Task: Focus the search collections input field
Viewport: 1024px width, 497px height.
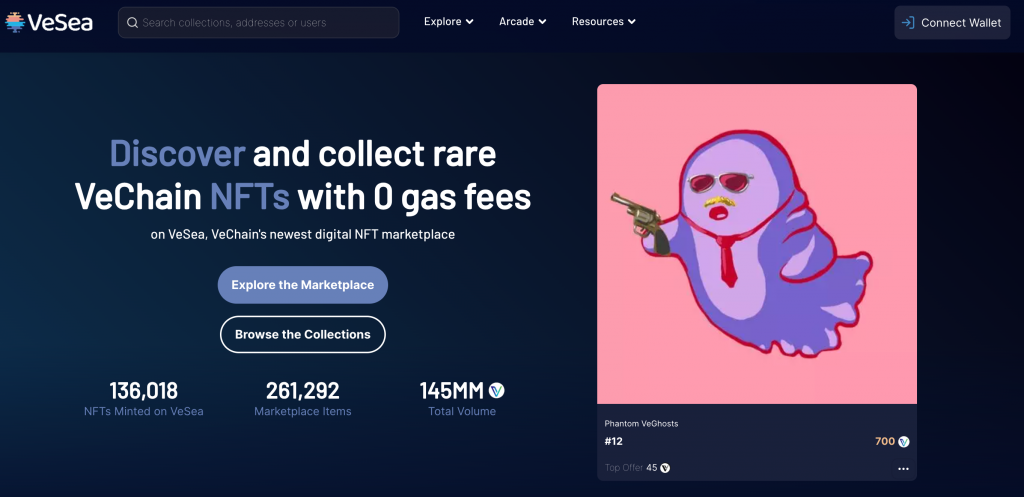Action: [259, 23]
